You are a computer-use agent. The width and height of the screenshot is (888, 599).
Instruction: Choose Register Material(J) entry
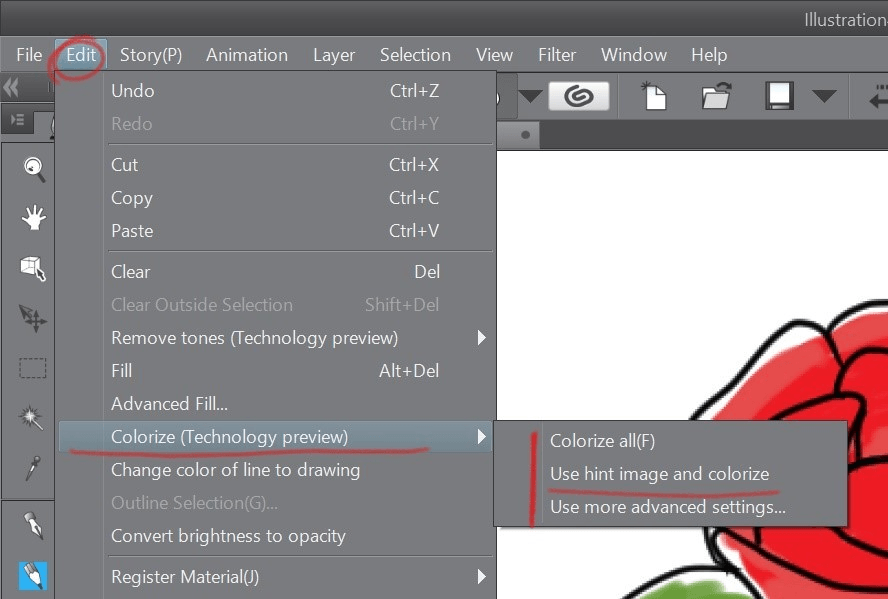point(276,576)
